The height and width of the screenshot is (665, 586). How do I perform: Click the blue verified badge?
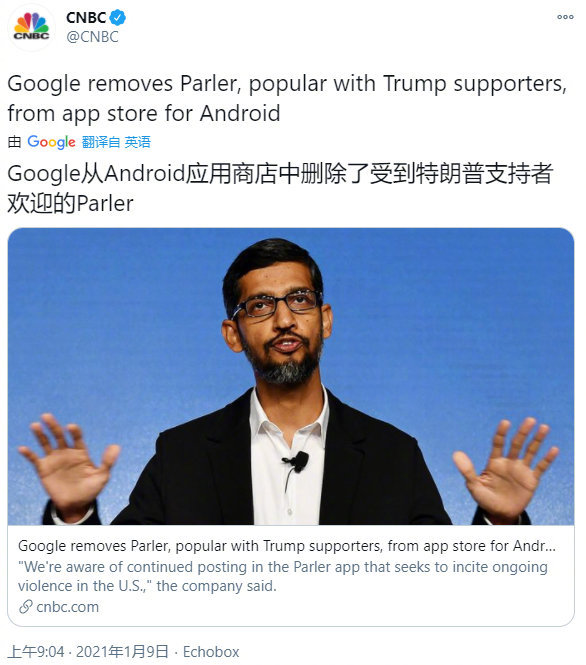(x=118, y=17)
